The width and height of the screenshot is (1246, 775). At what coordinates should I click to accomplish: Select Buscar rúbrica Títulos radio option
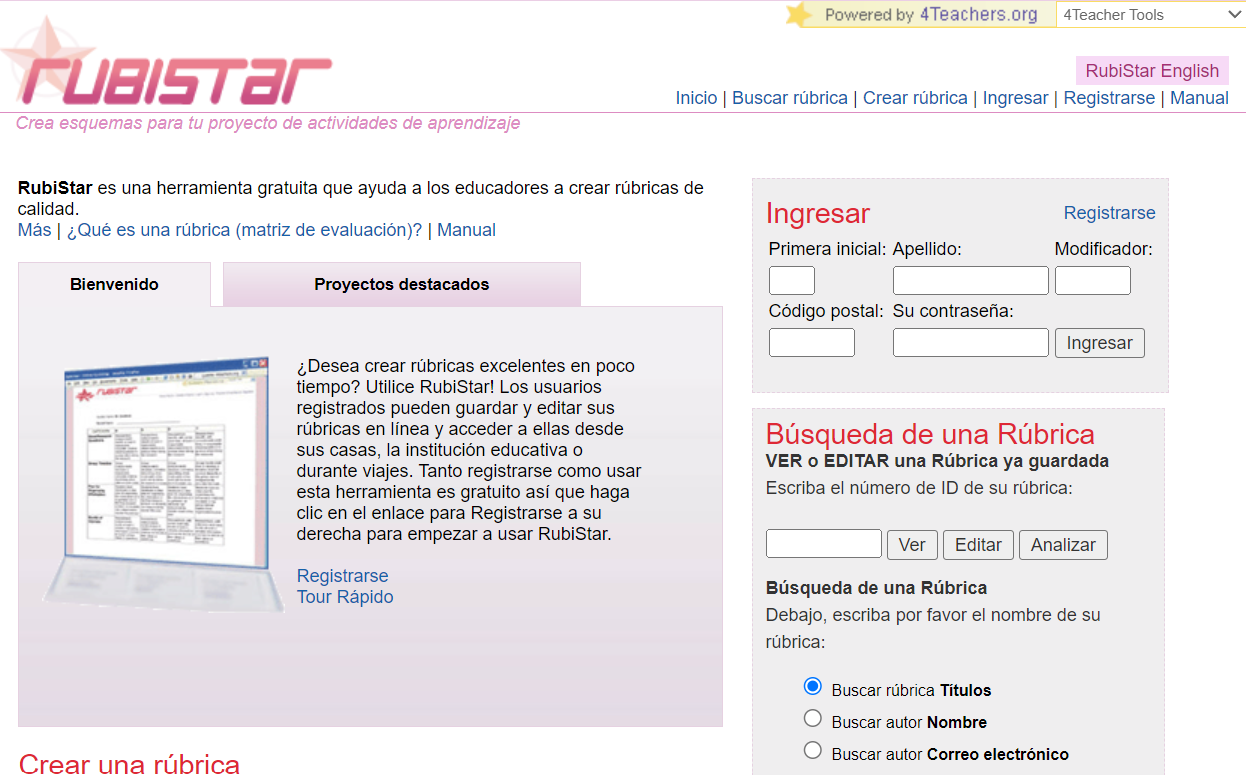813,687
